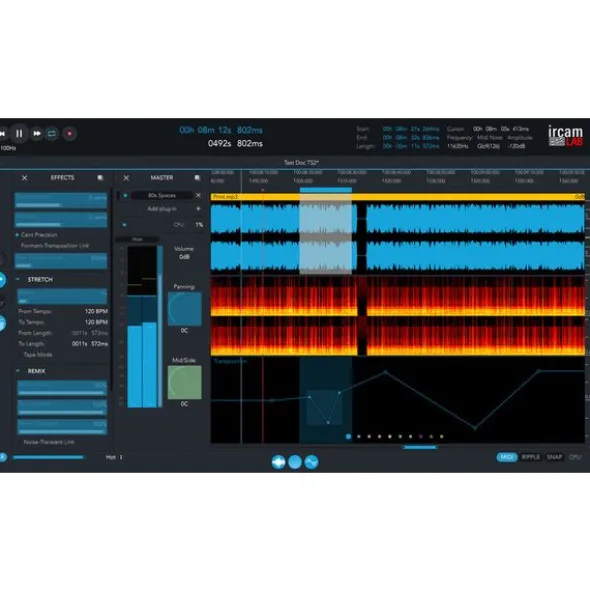Click the highlighted selection in the top waveform
Viewport: 590px width, 591px height.
(326, 218)
